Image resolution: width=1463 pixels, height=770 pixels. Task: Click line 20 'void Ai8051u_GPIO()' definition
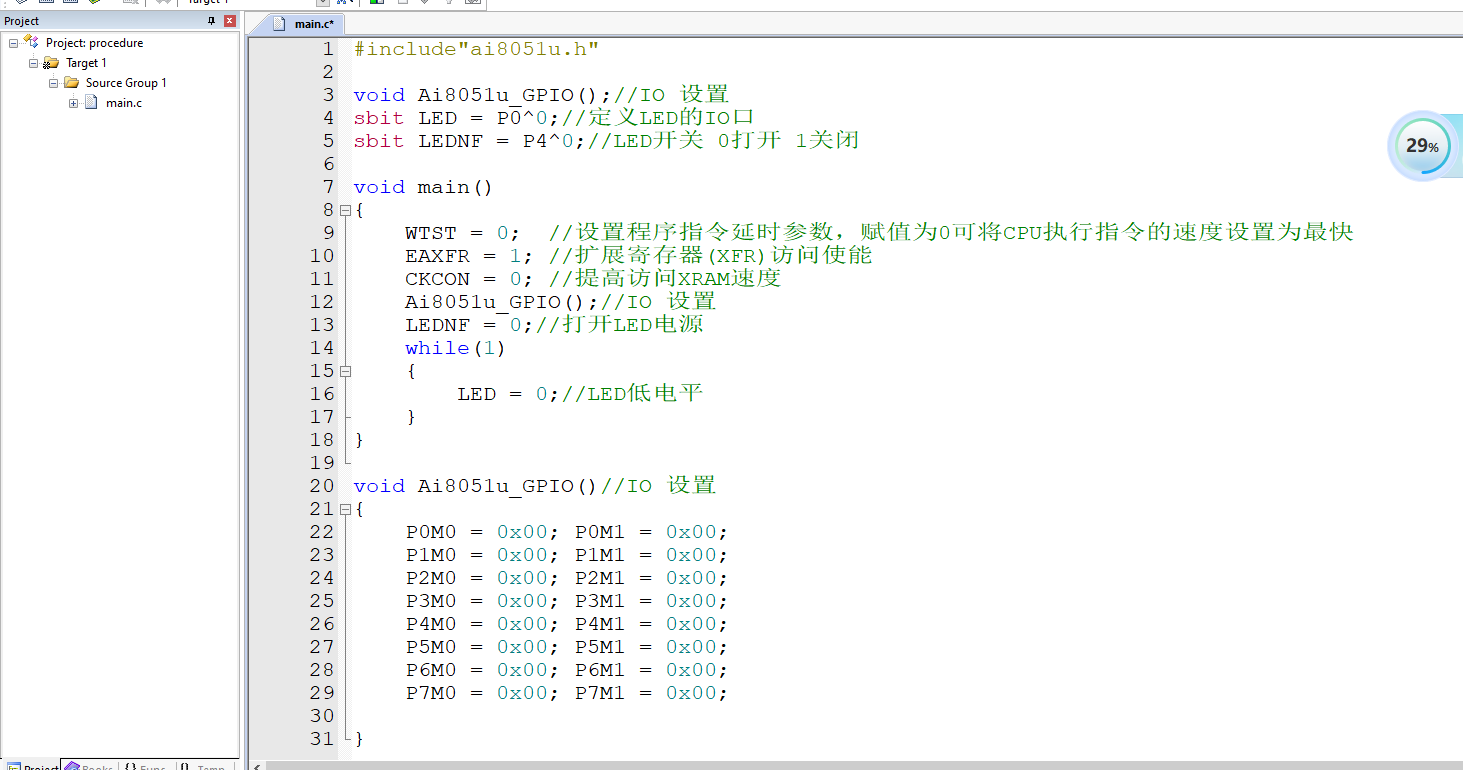point(476,486)
